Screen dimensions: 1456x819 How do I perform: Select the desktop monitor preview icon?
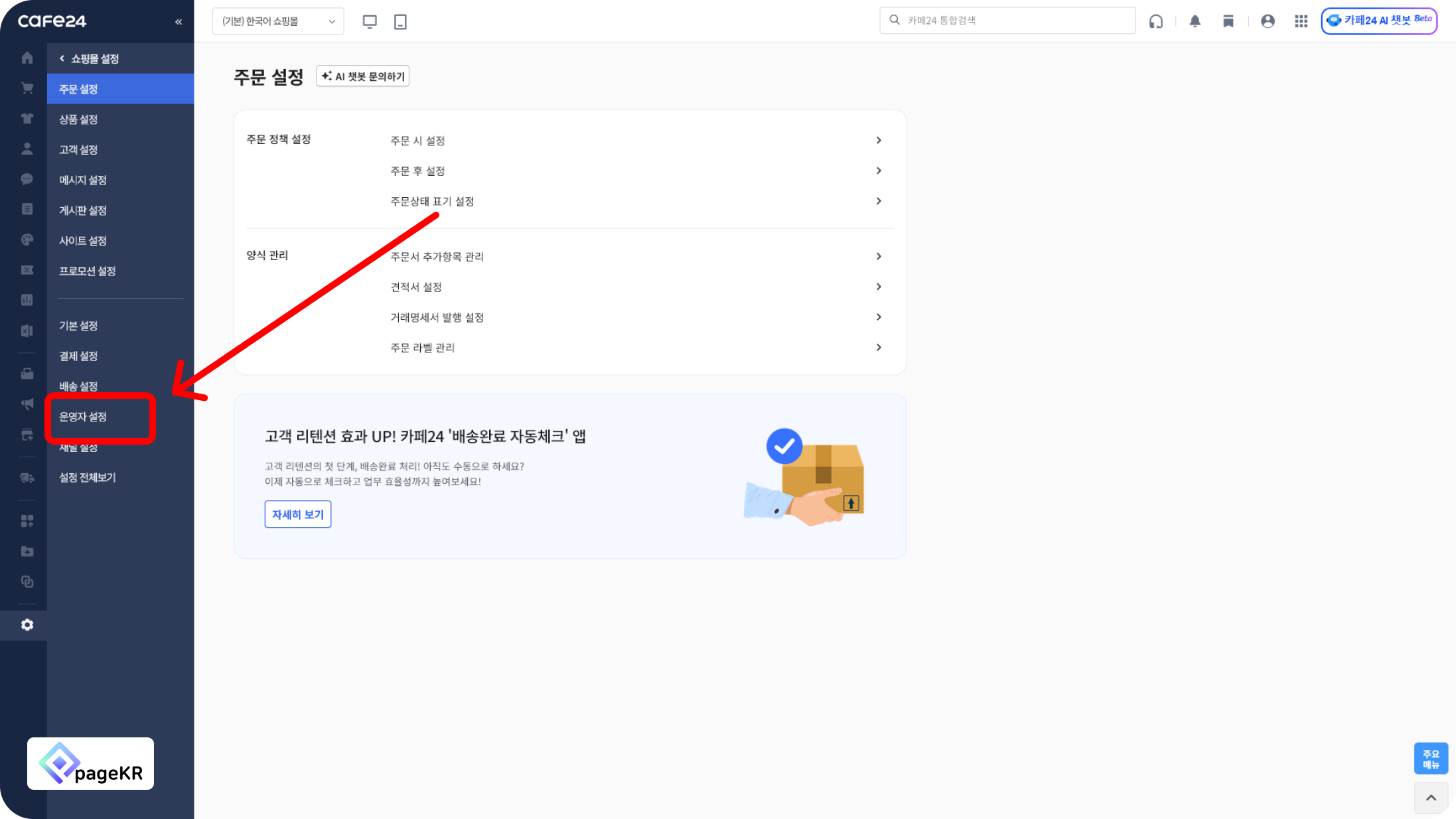[x=370, y=21]
